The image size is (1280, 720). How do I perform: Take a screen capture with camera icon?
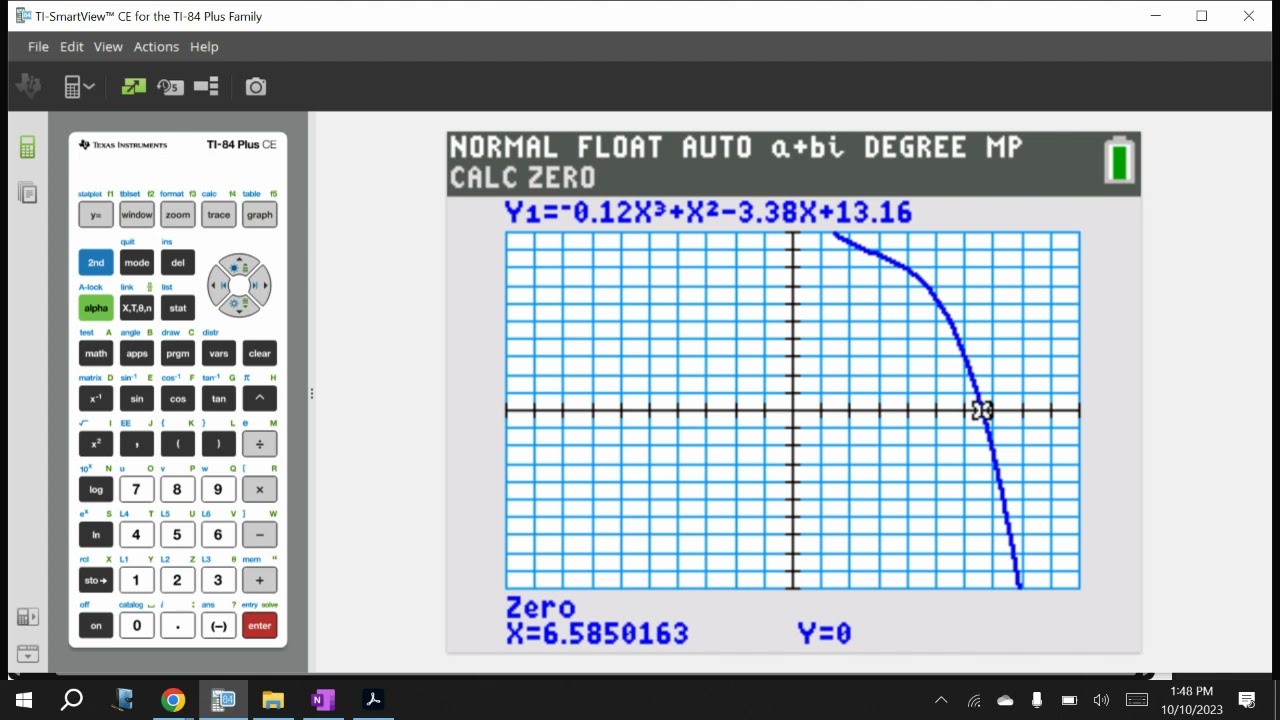tap(256, 87)
